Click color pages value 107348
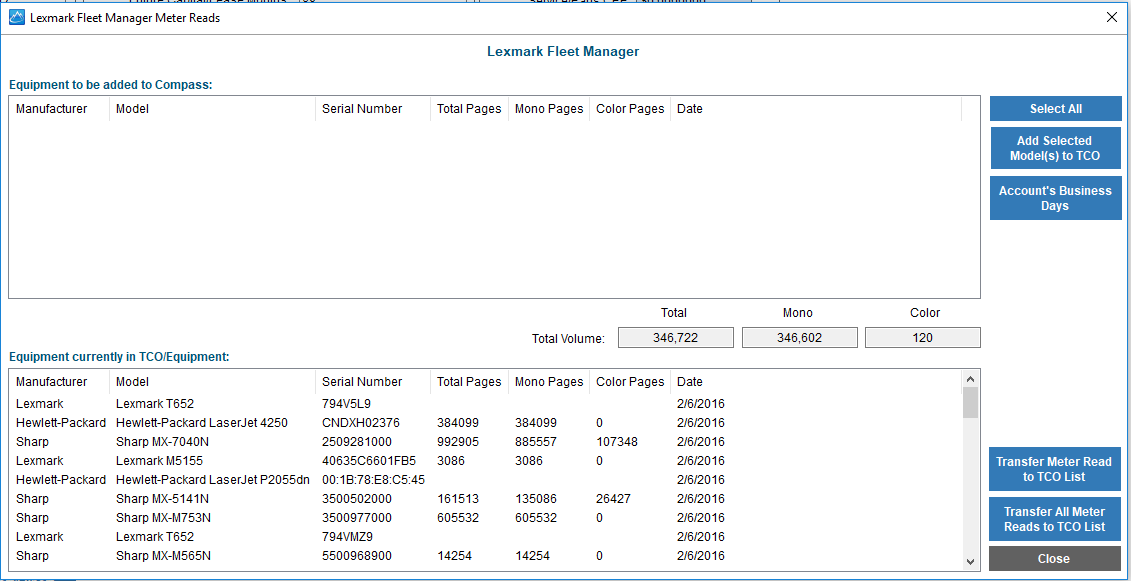1131x581 pixels. [617, 442]
